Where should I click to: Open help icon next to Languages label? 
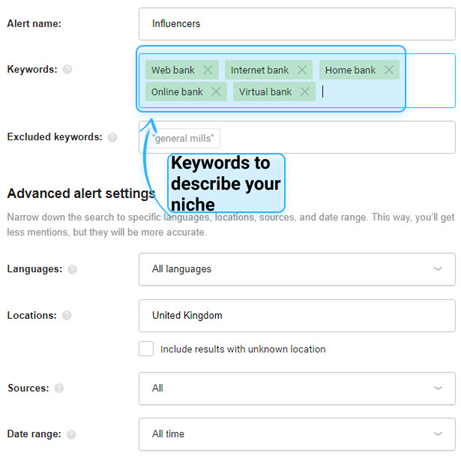(x=72, y=269)
